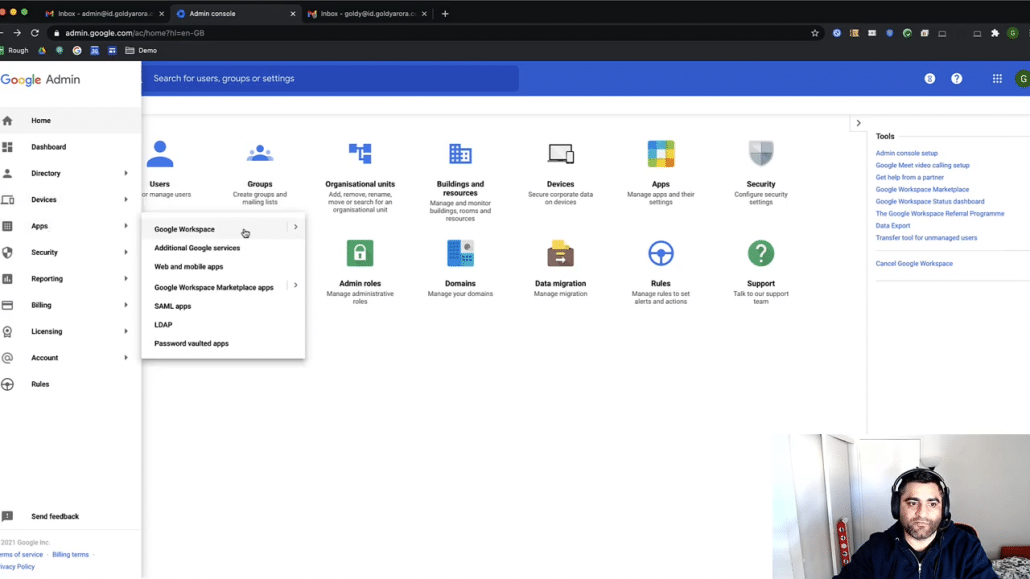Open the Rules steering wheel card icon
The width and height of the screenshot is (1030, 579).
click(661, 253)
